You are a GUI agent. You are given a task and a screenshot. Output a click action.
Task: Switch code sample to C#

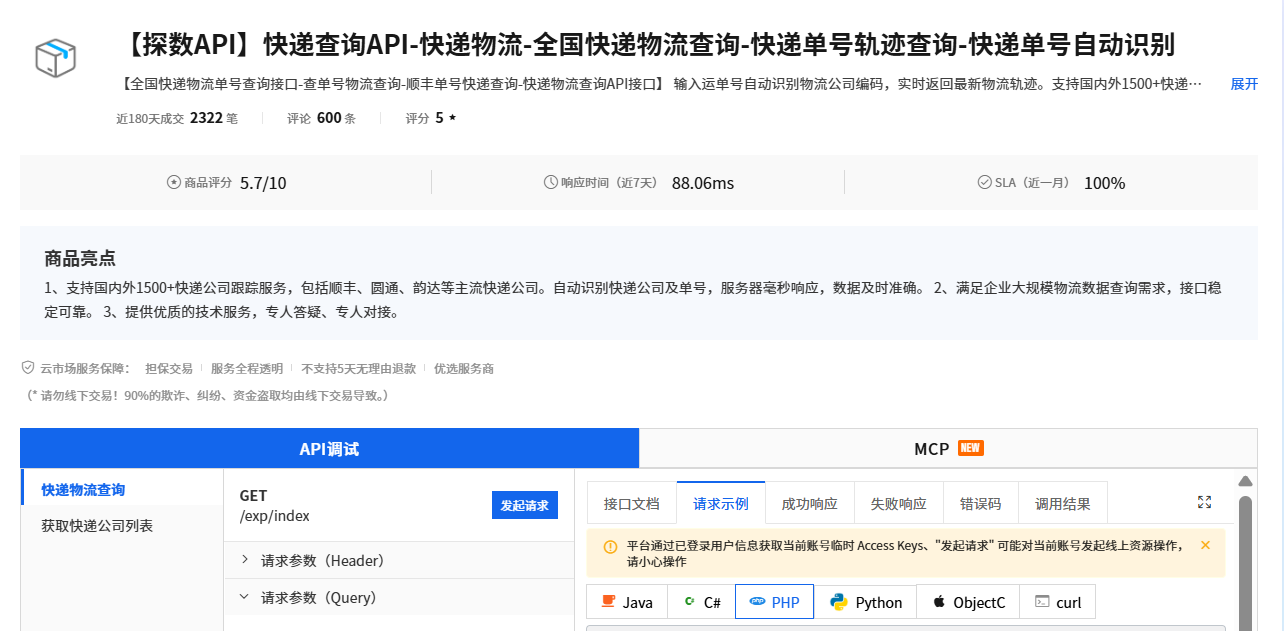(x=700, y=601)
